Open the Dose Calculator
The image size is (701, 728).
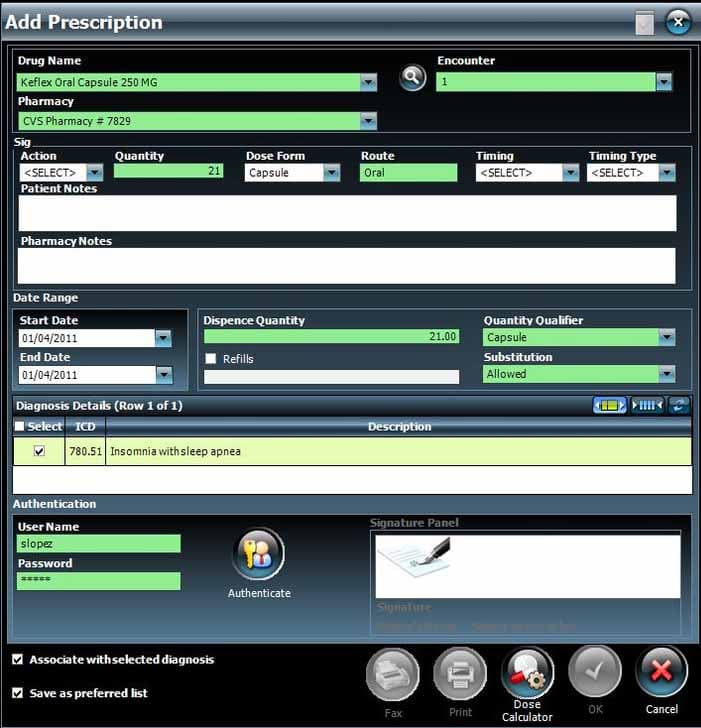[x=527, y=674]
